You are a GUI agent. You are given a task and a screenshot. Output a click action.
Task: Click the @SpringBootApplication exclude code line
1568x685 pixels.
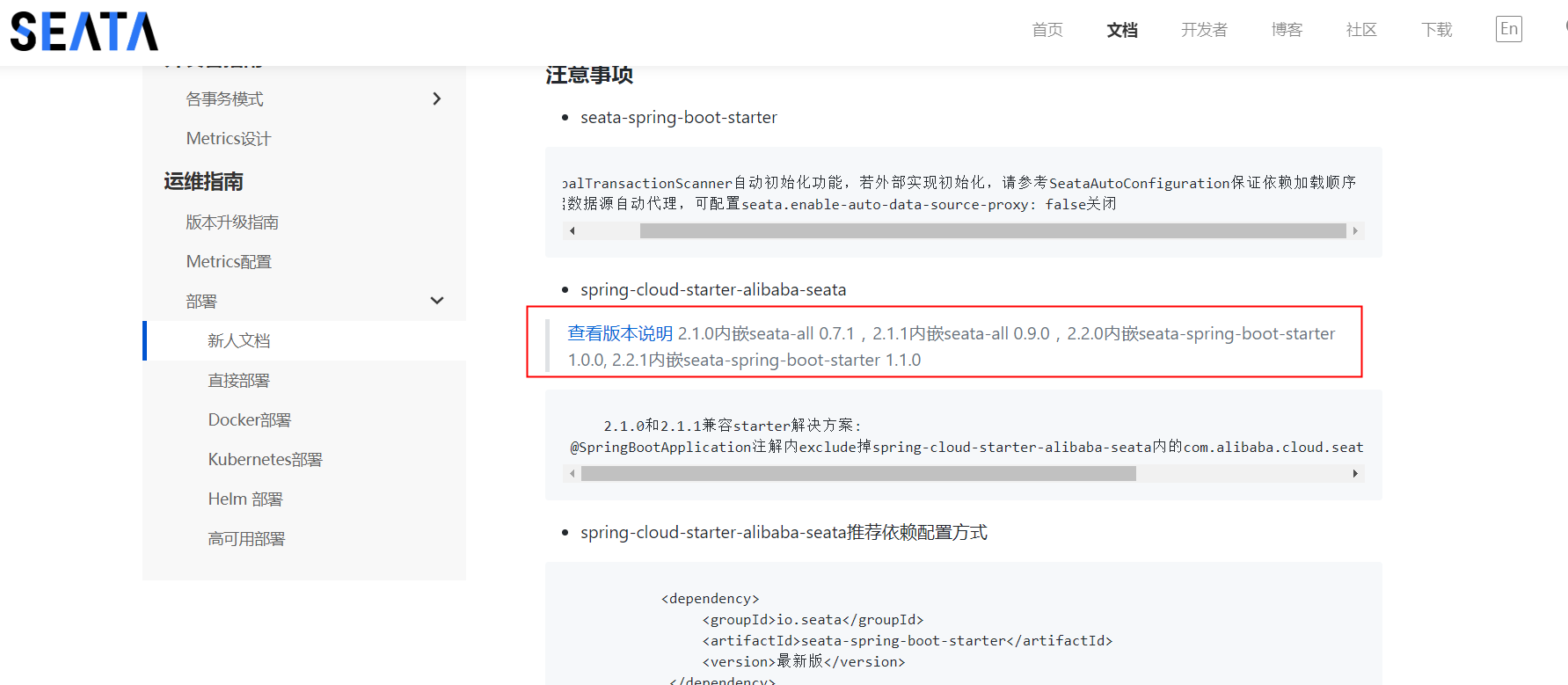[x=966, y=447]
